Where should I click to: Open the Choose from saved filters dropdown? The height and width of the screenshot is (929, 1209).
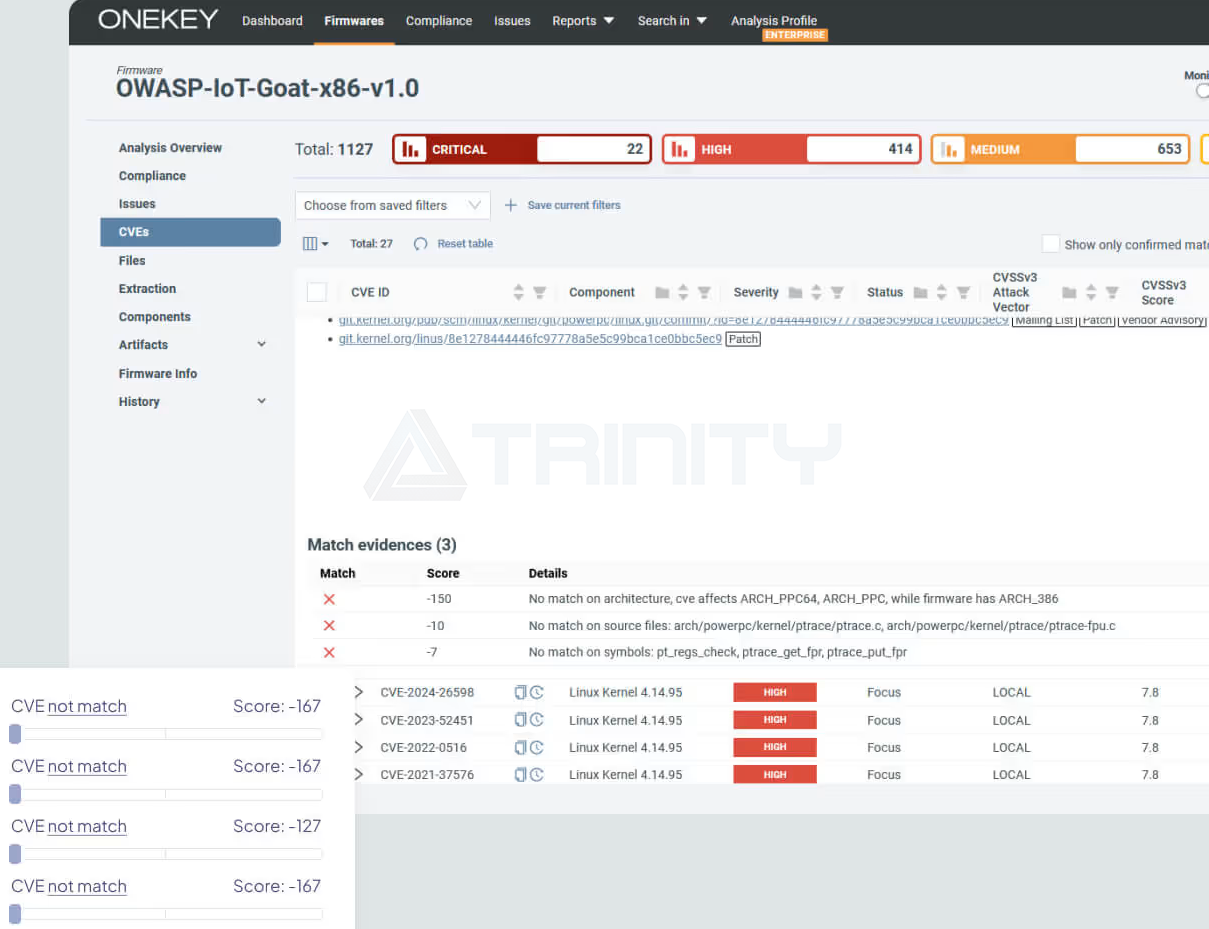(x=392, y=205)
